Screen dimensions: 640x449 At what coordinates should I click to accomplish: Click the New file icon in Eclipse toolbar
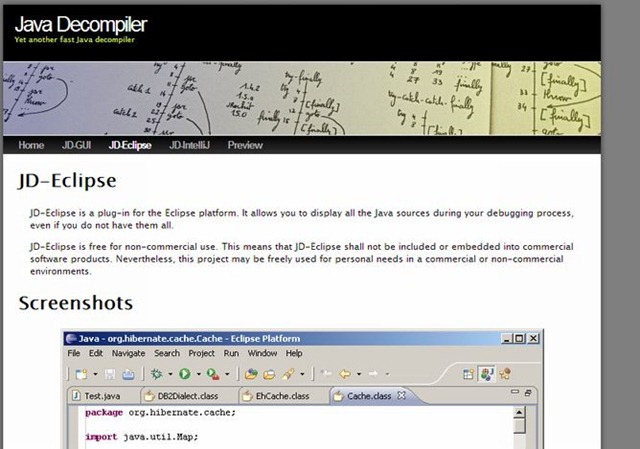click(79, 374)
